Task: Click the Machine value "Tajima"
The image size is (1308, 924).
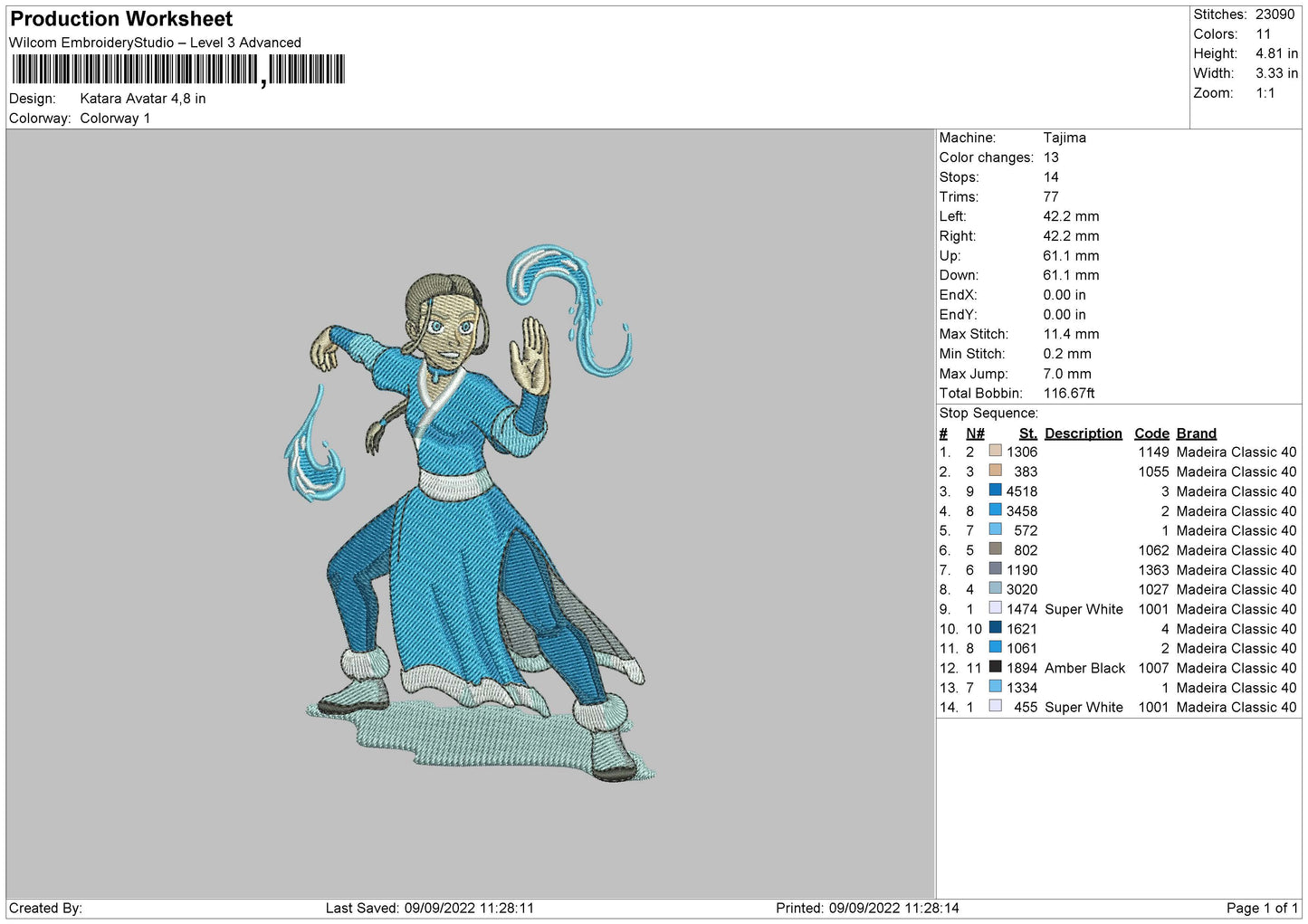Action: coord(1065,138)
